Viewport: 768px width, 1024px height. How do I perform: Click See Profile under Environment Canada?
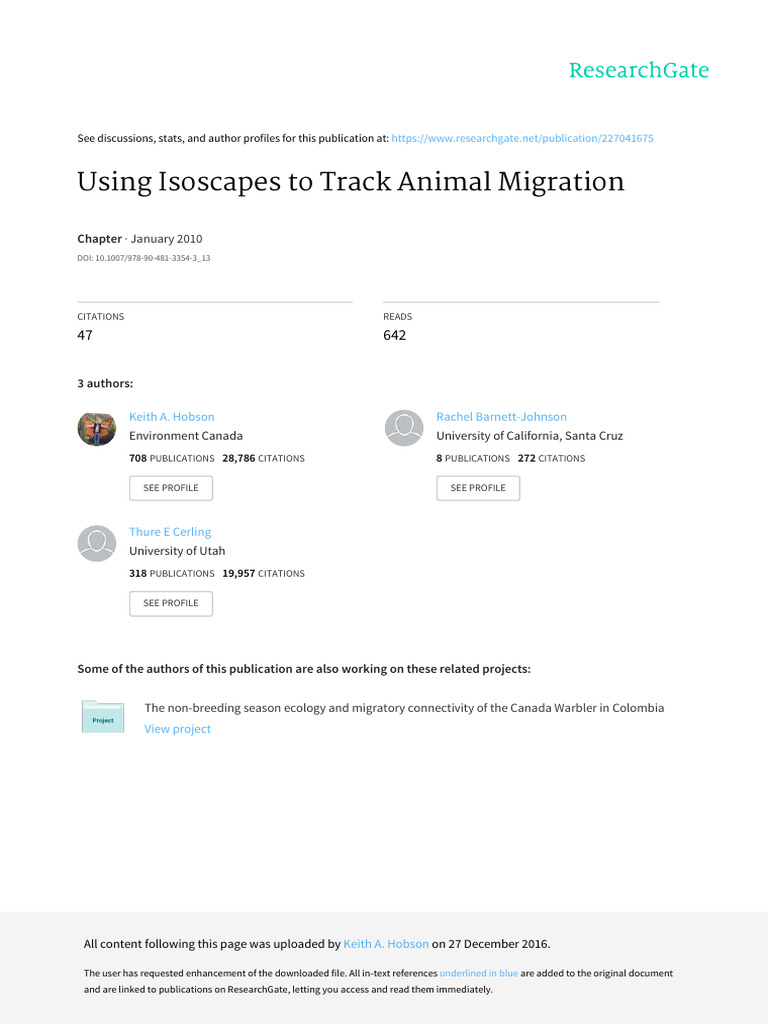coord(171,488)
